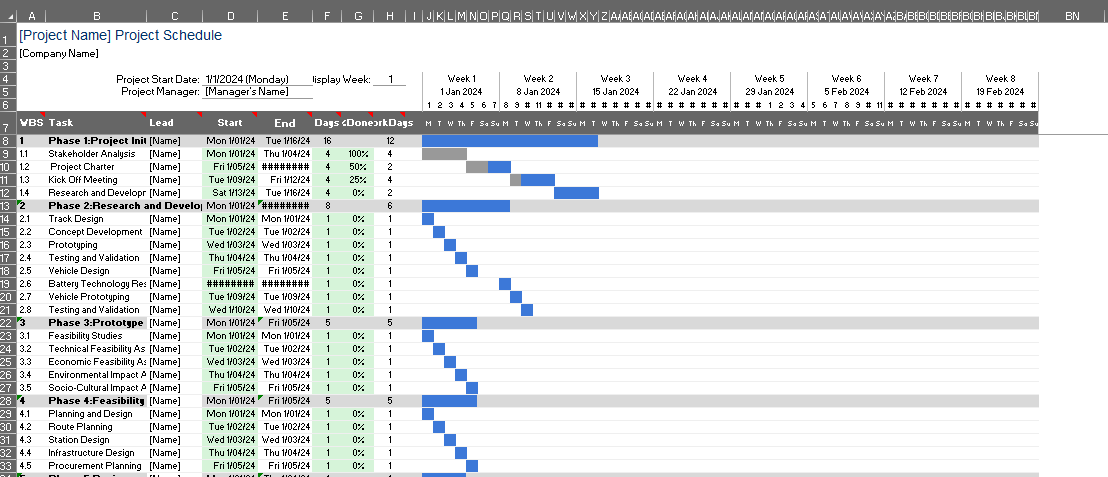This screenshot has height=477, width=1108.
Task: Select column A header
Action: 31,16
